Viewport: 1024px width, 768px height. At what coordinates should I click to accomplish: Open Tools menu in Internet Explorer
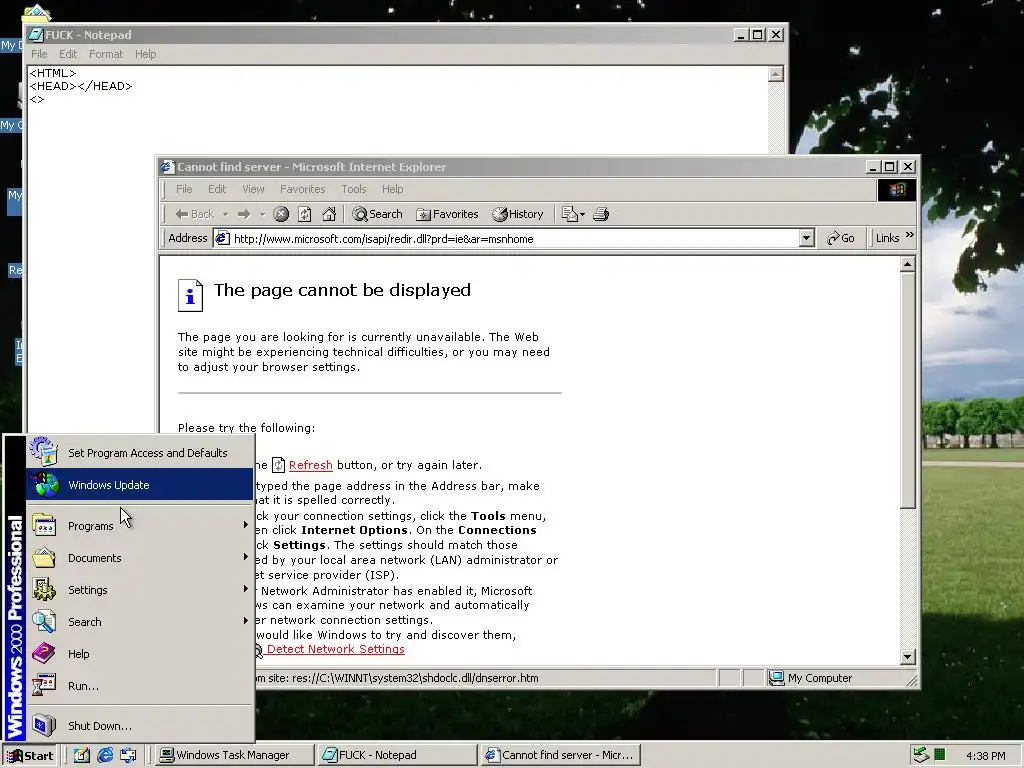pos(353,189)
